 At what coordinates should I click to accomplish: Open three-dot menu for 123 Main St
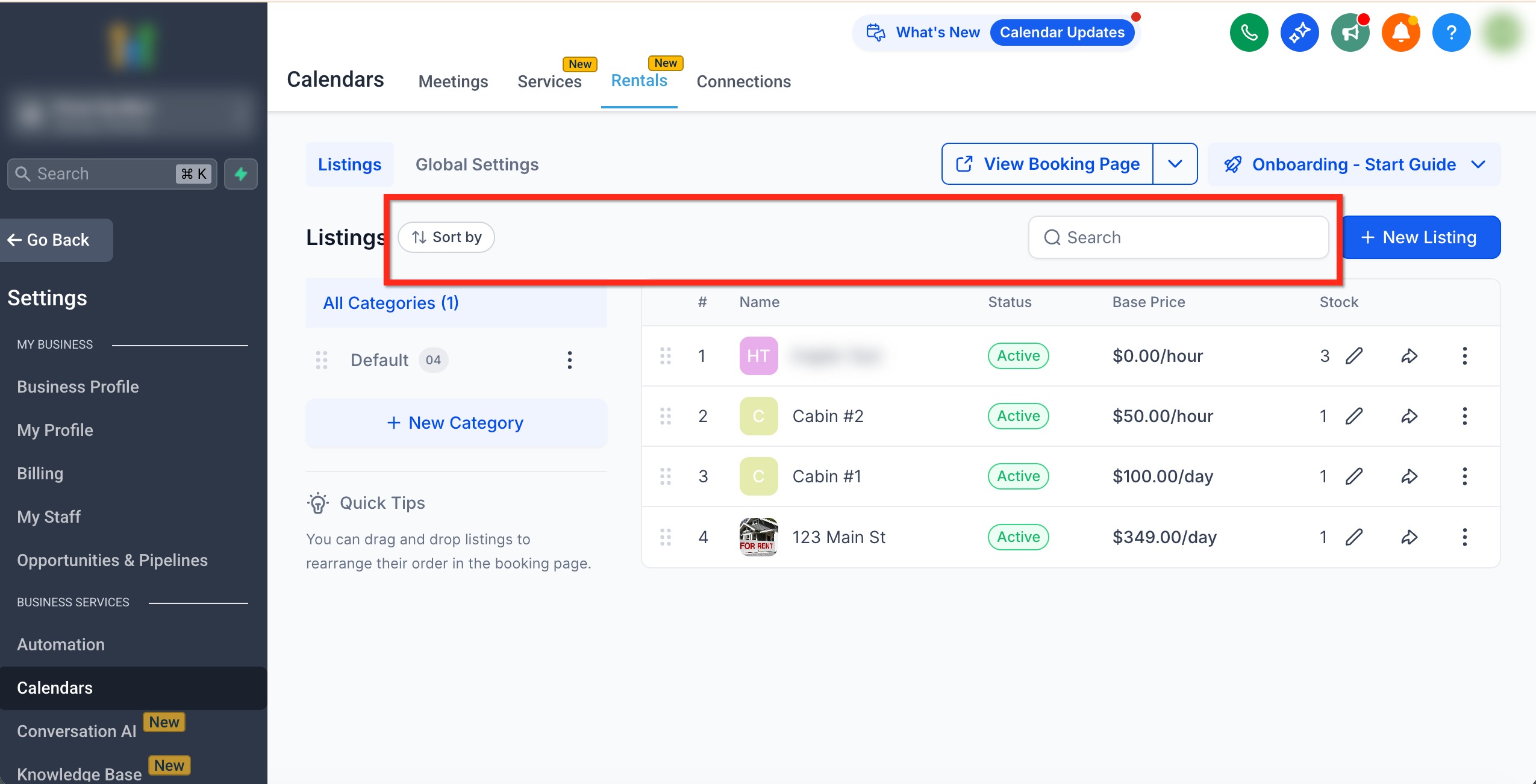coord(1464,537)
